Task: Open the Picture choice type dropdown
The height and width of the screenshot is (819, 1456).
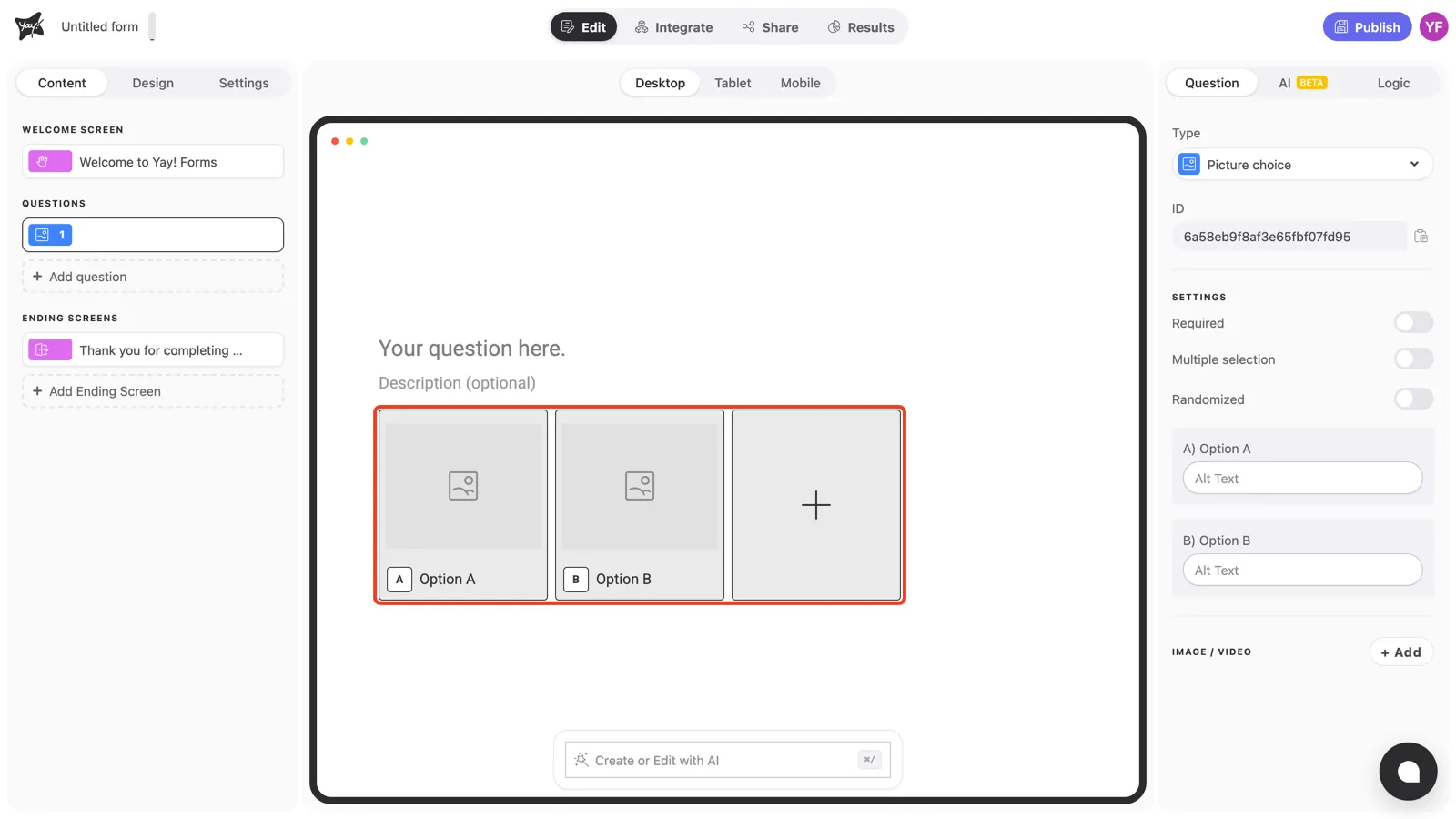Action: coord(1302,165)
